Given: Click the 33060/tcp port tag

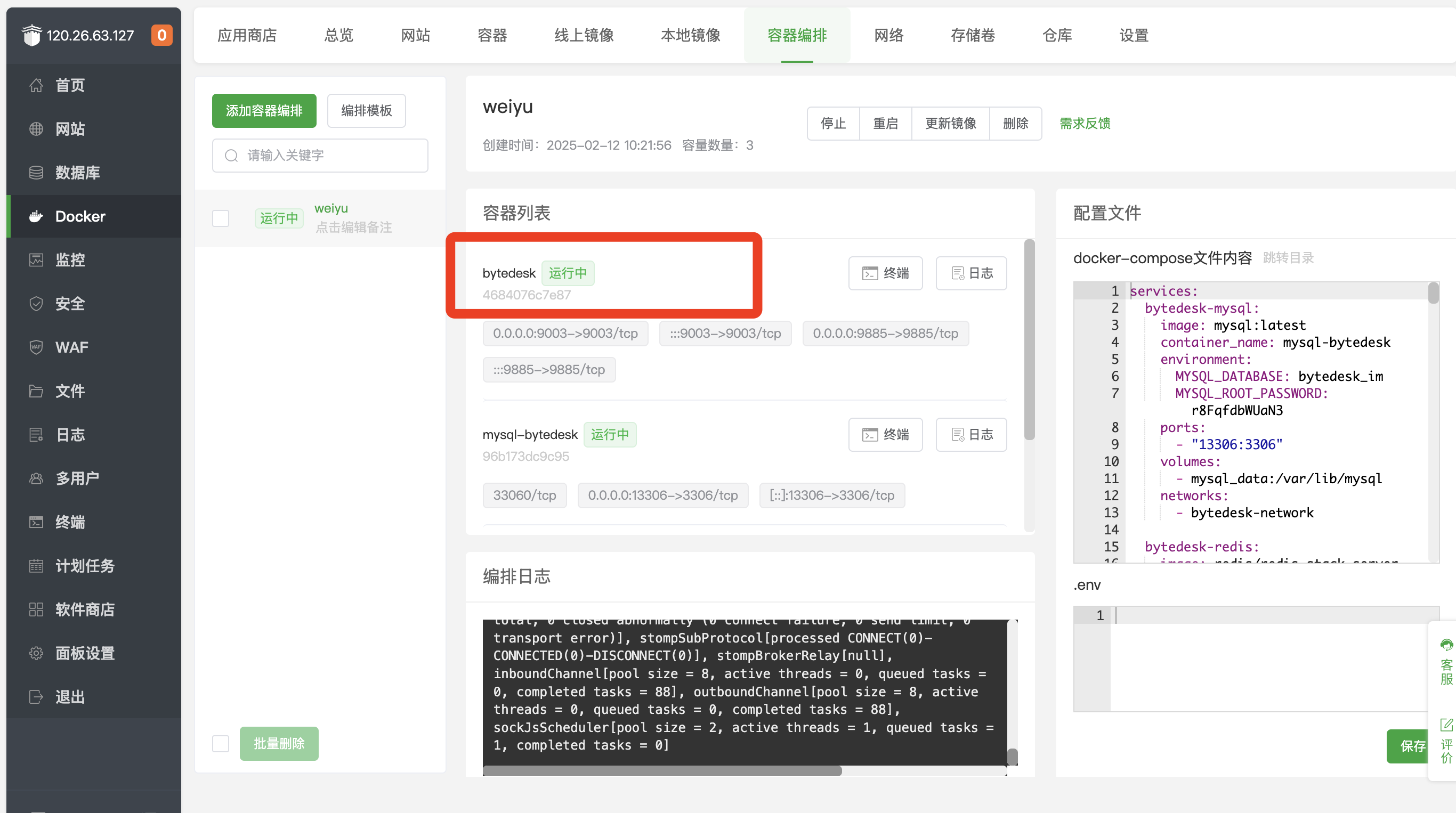Looking at the screenshot, I should (524, 495).
